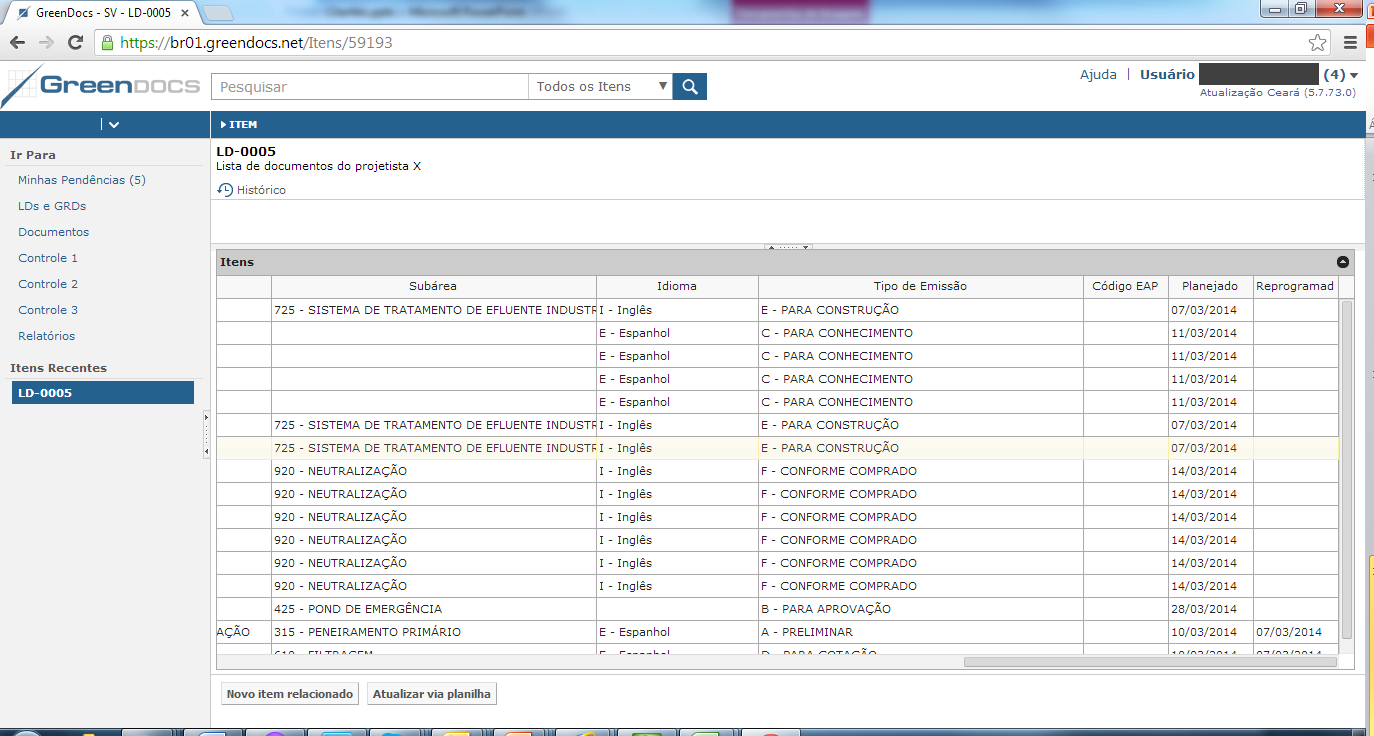Screen dimensions: 1374x736
Task: Open Atualização Ceará version link
Action: click(1278, 92)
